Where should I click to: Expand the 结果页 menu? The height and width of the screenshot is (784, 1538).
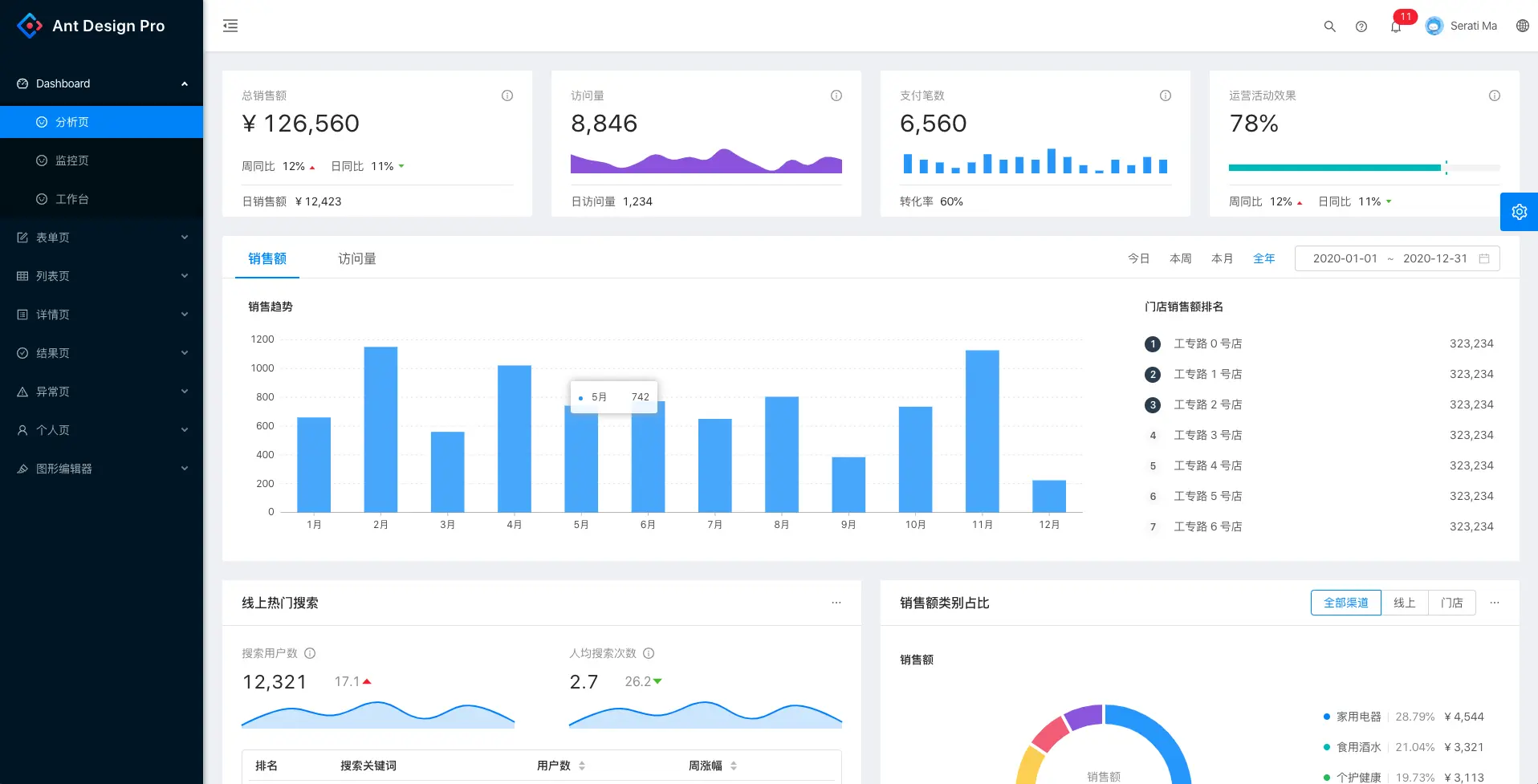[x=101, y=353]
